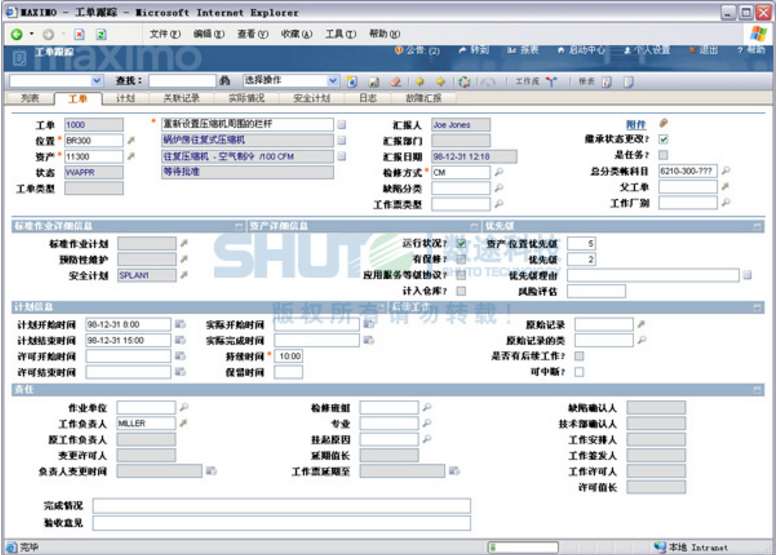The height and width of the screenshot is (555, 777).
Task: Toggle the 是任务 checkbox
Action: coord(664,155)
